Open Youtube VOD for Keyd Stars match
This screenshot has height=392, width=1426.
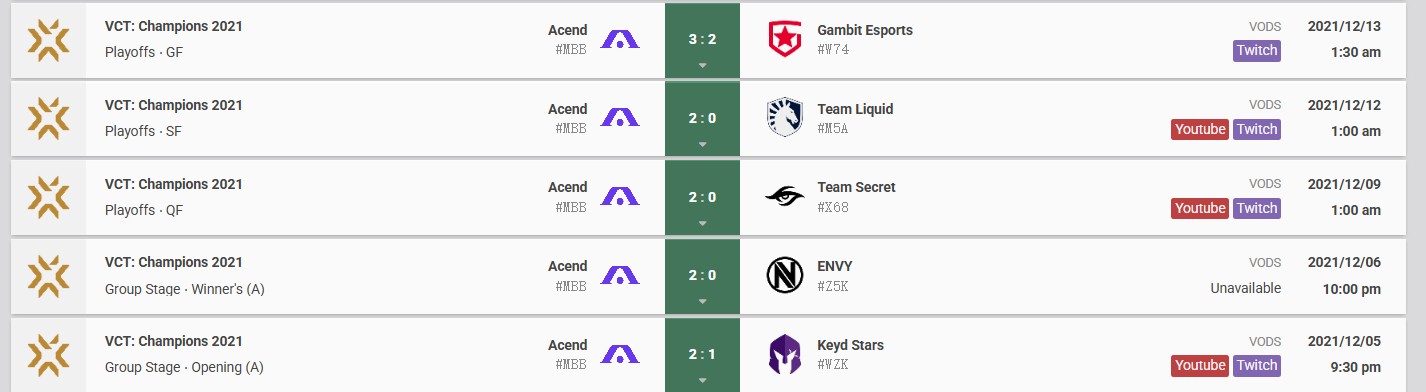[x=1200, y=366]
